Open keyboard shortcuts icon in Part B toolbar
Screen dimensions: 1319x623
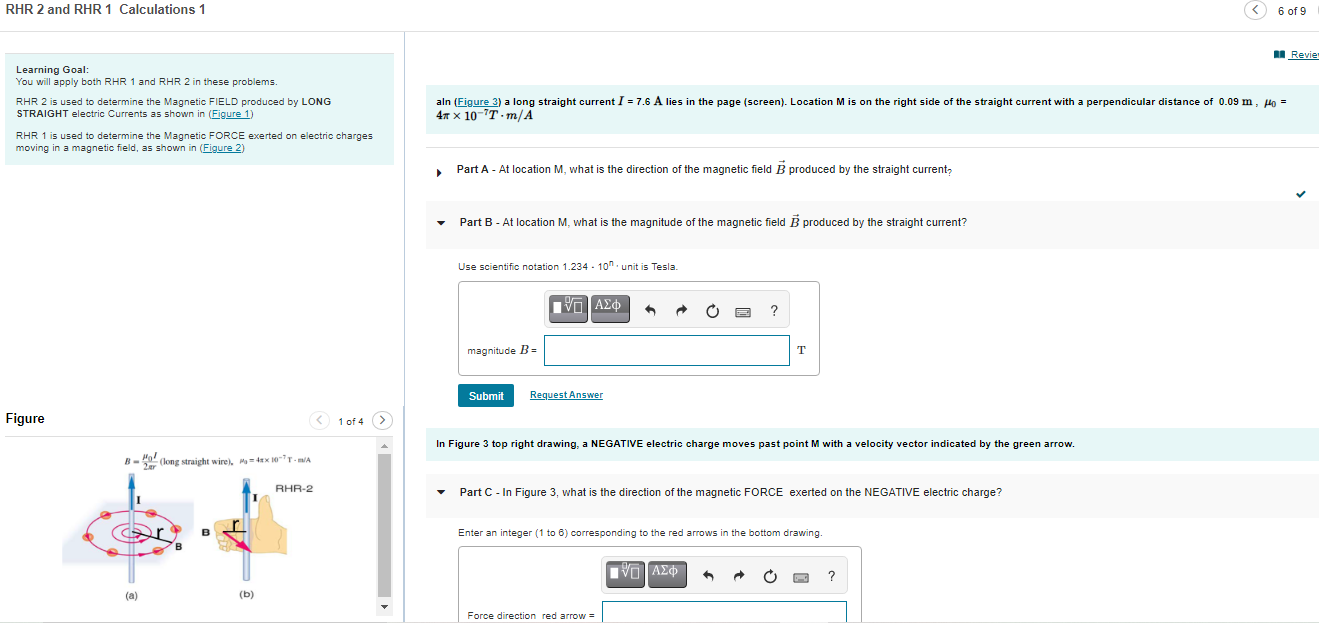(742, 309)
